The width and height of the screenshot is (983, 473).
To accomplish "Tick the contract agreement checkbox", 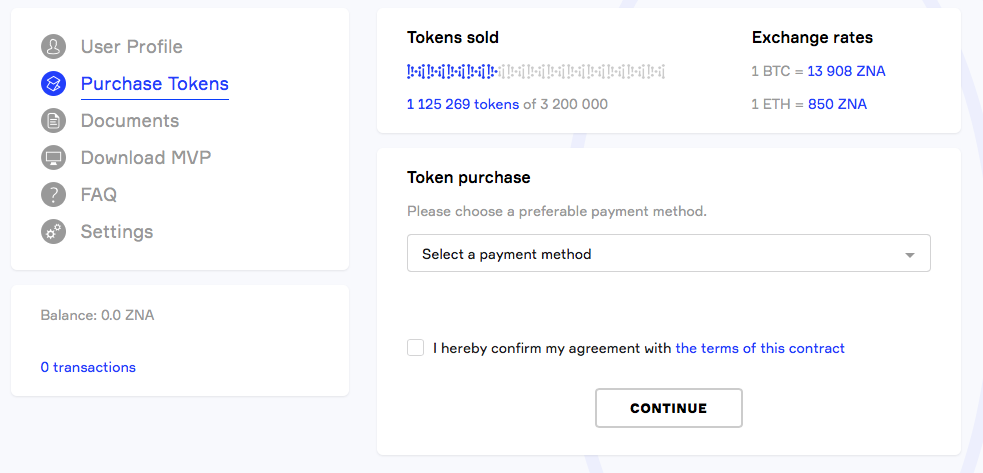I will pyautogui.click(x=416, y=348).
